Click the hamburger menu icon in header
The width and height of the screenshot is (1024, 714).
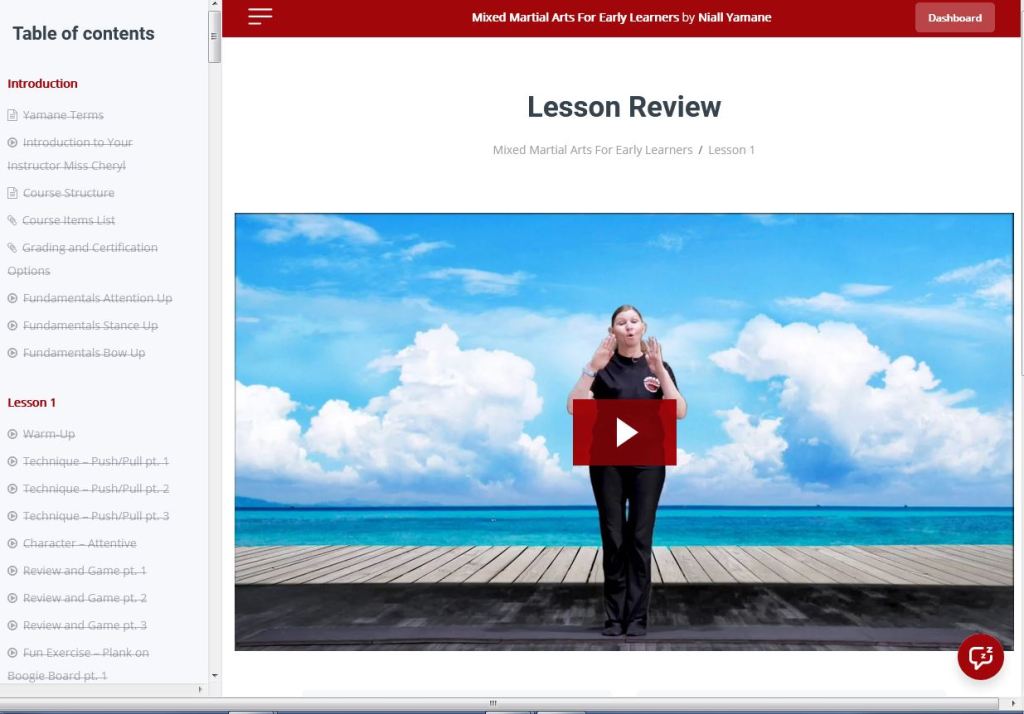point(260,16)
